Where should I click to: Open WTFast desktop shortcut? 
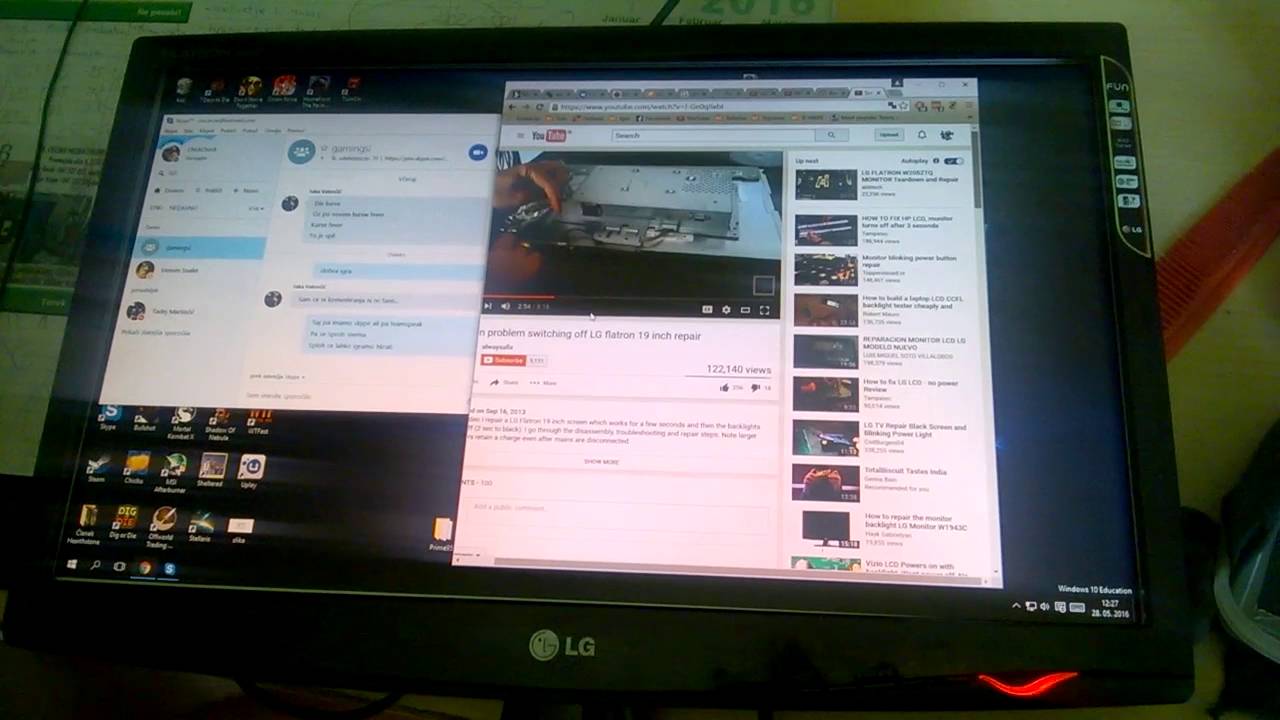tap(257, 420)
